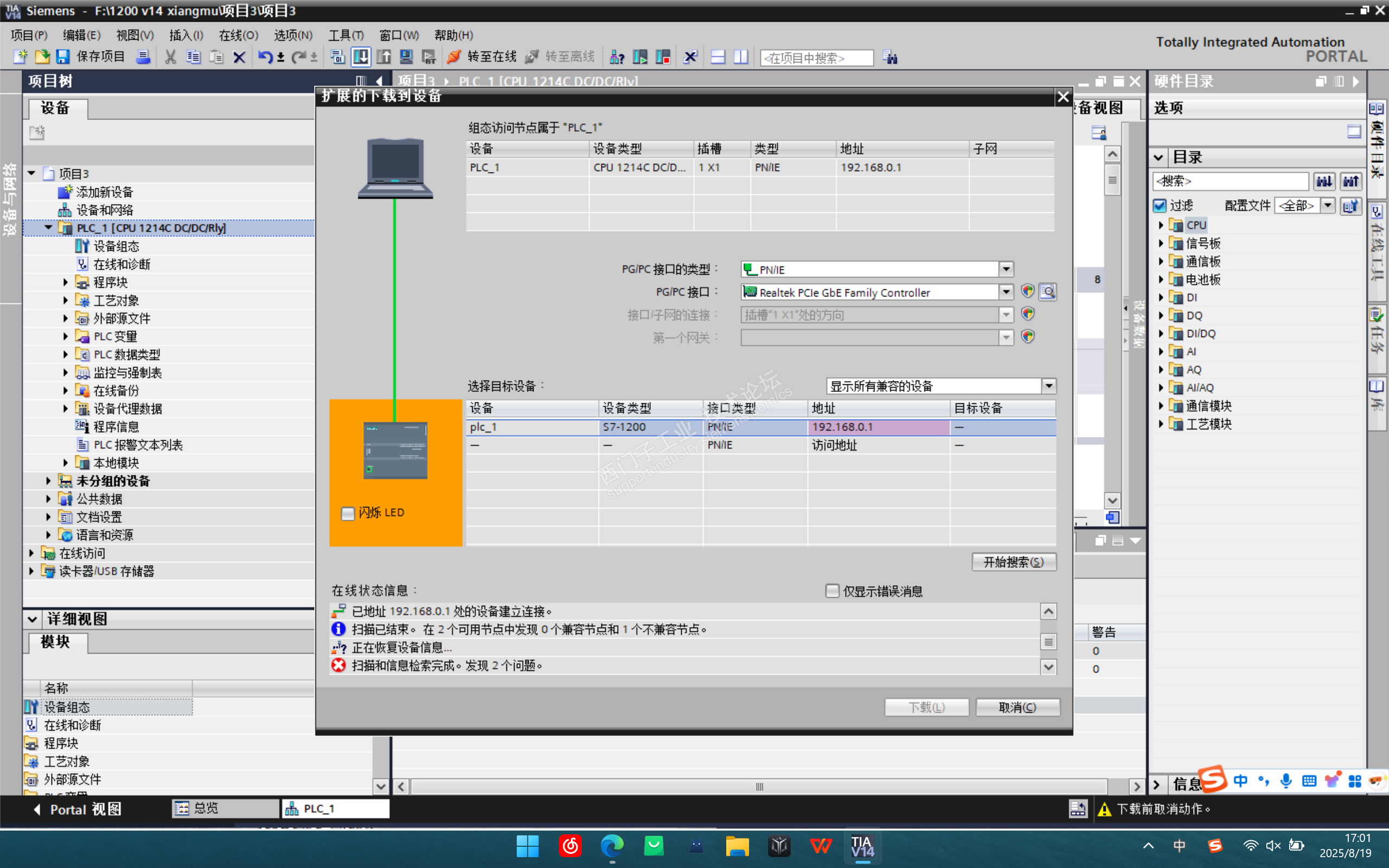
Task: Open the PG/PC 接口的类型 PN/IE dropdown
Action: [x=1006, y=269]
